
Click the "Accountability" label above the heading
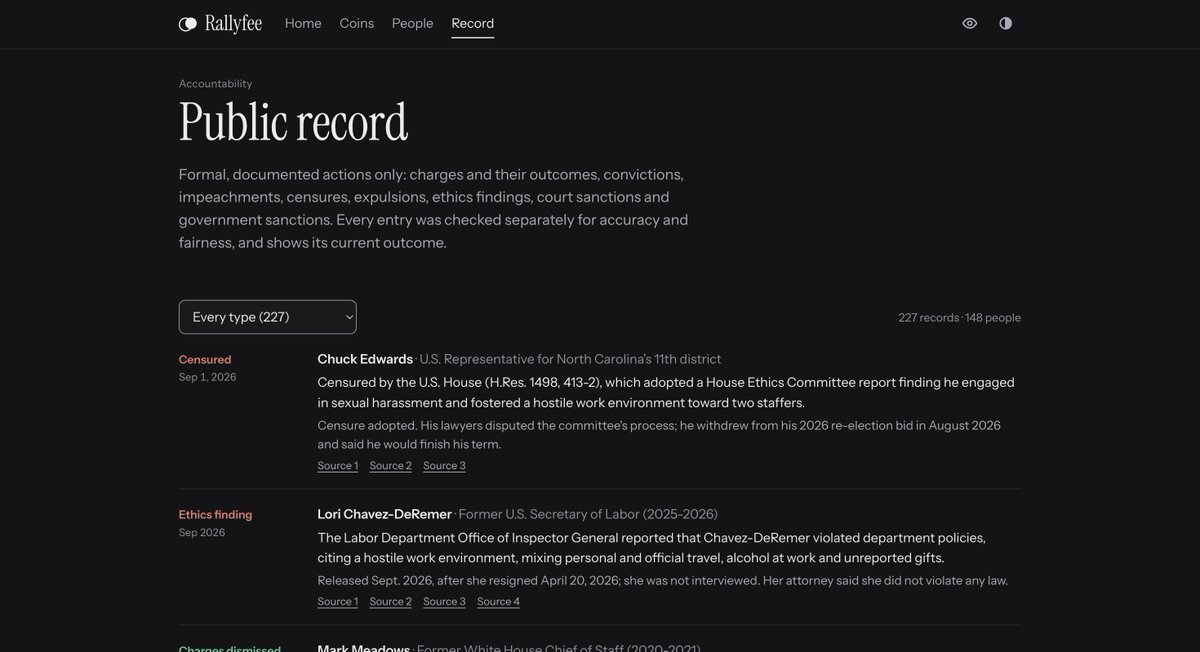(216, 84)
